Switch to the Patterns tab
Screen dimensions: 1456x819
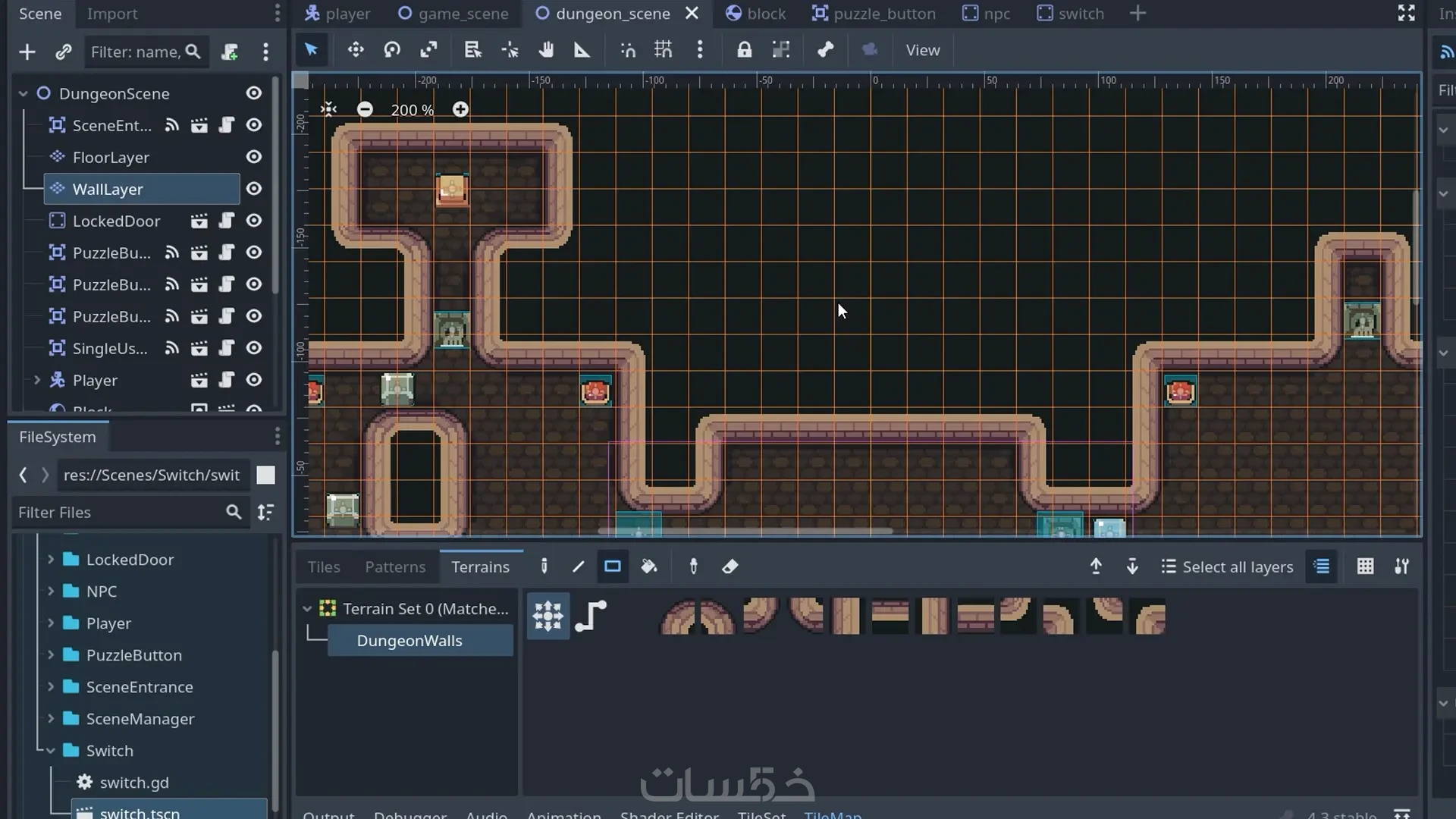click(394, 566)
